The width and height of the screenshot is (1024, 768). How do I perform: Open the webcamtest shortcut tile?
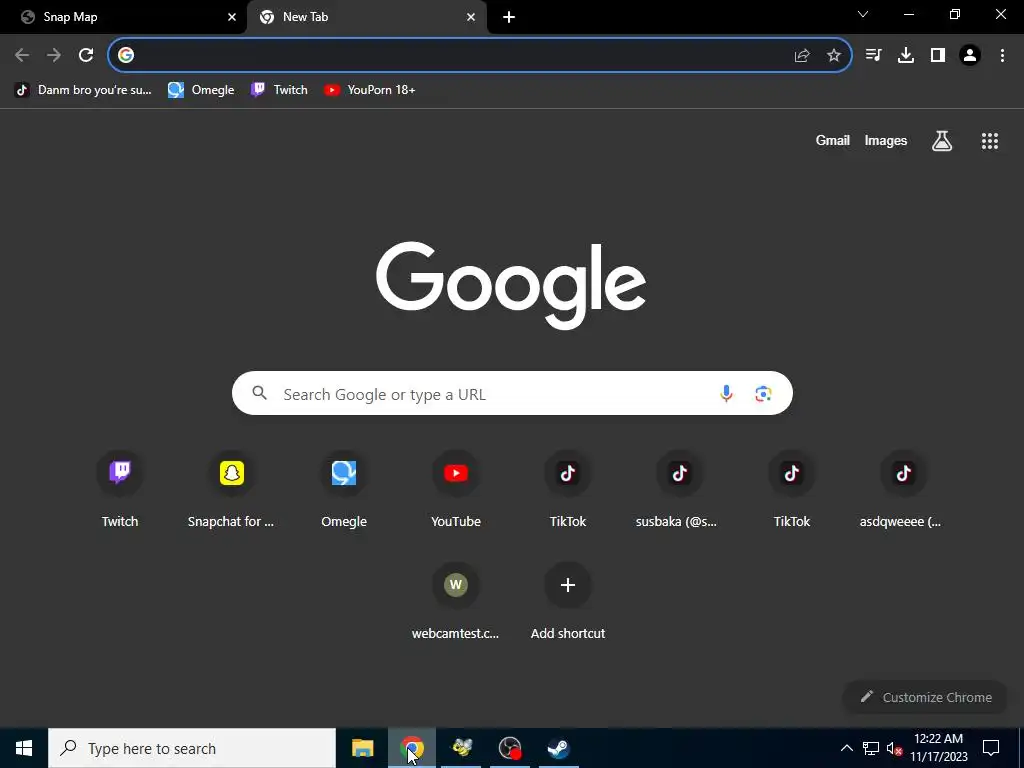[x=456, y=602]
